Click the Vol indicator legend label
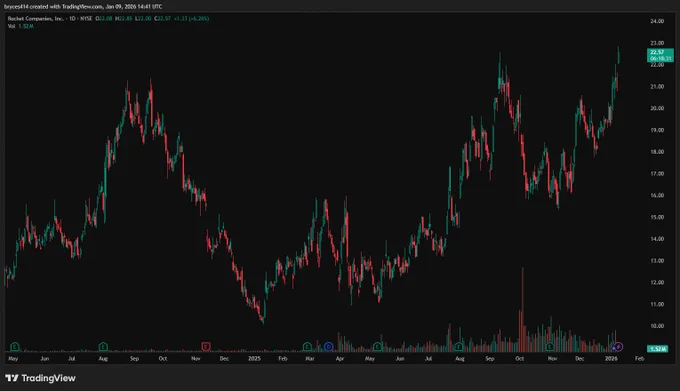This screenshot has height=391, width=680. click(11, 26)
